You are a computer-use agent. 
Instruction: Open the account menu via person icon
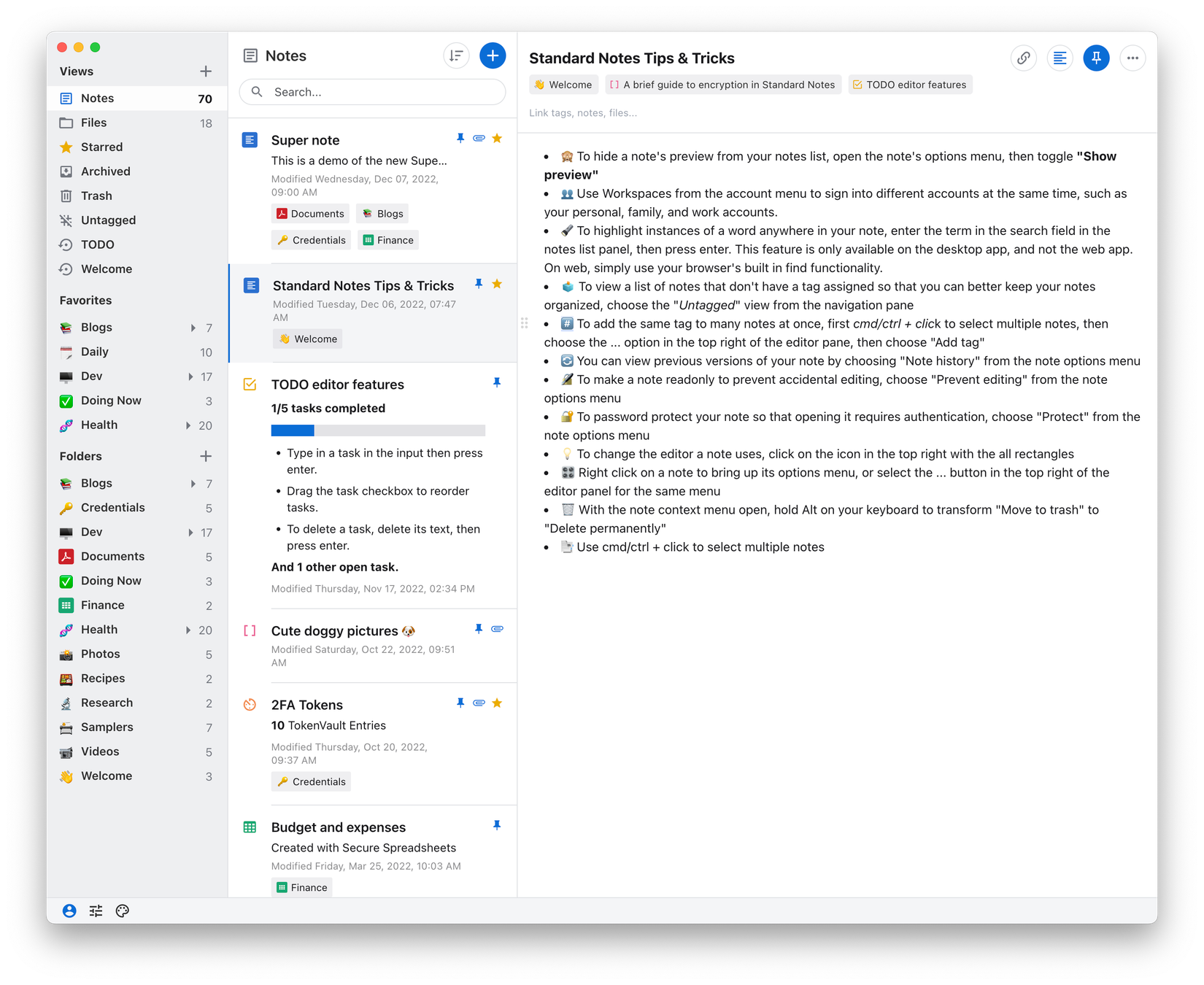[69, 911]
